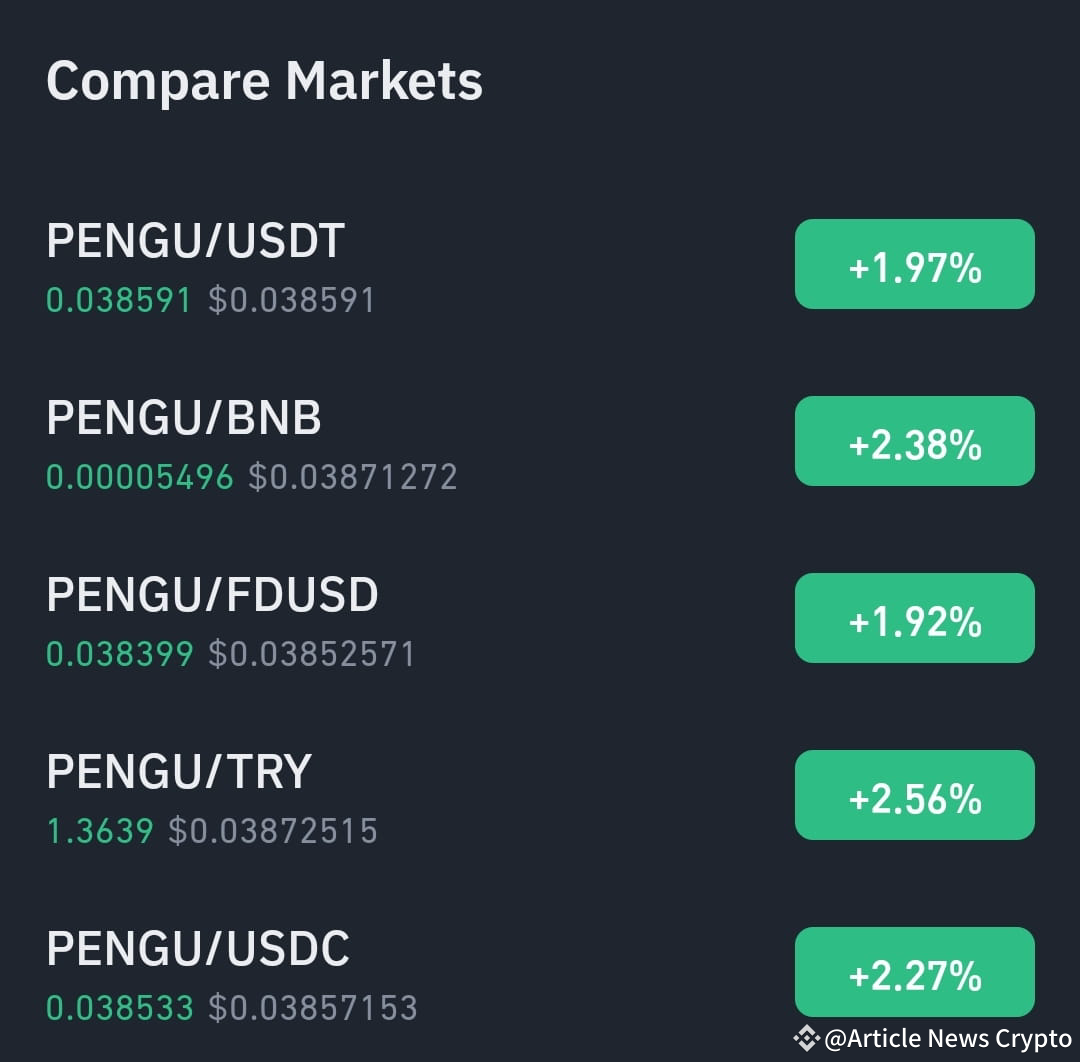
Task: Click the +1.92% change button for PENGU/FDUSD
Action: pyautogui.click(x=914, y=618)
